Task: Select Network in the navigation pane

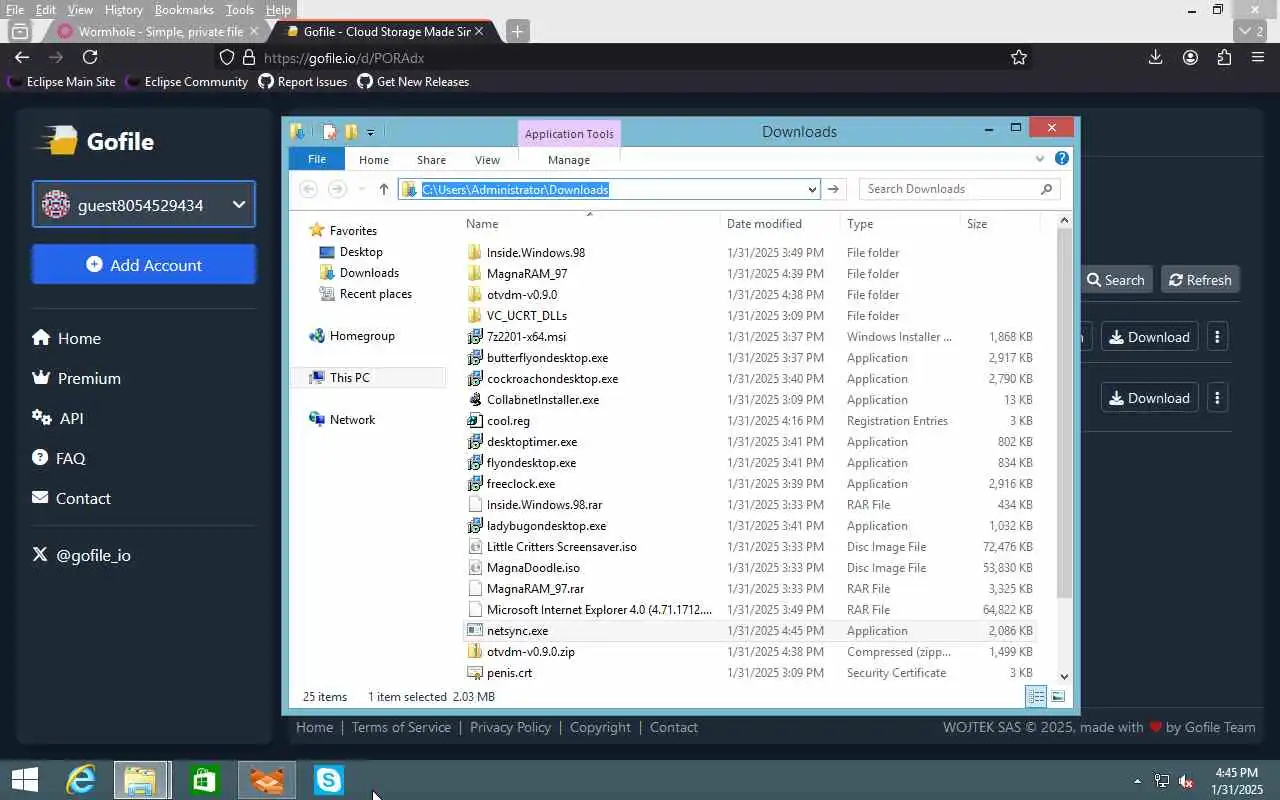Action: (342, 420)
